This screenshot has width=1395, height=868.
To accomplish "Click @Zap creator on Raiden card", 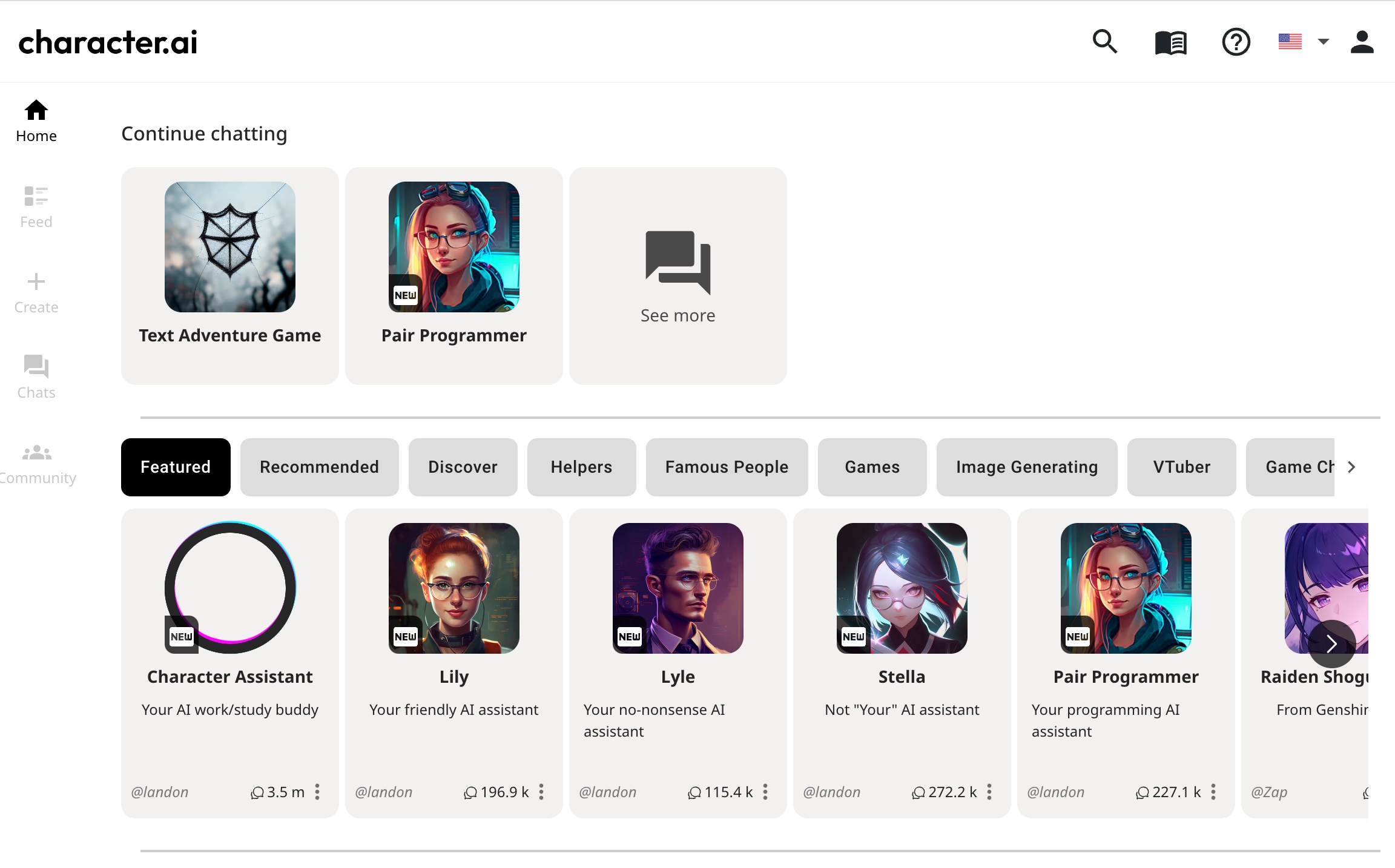I will pyautogui.click(x=1269, y=792).
